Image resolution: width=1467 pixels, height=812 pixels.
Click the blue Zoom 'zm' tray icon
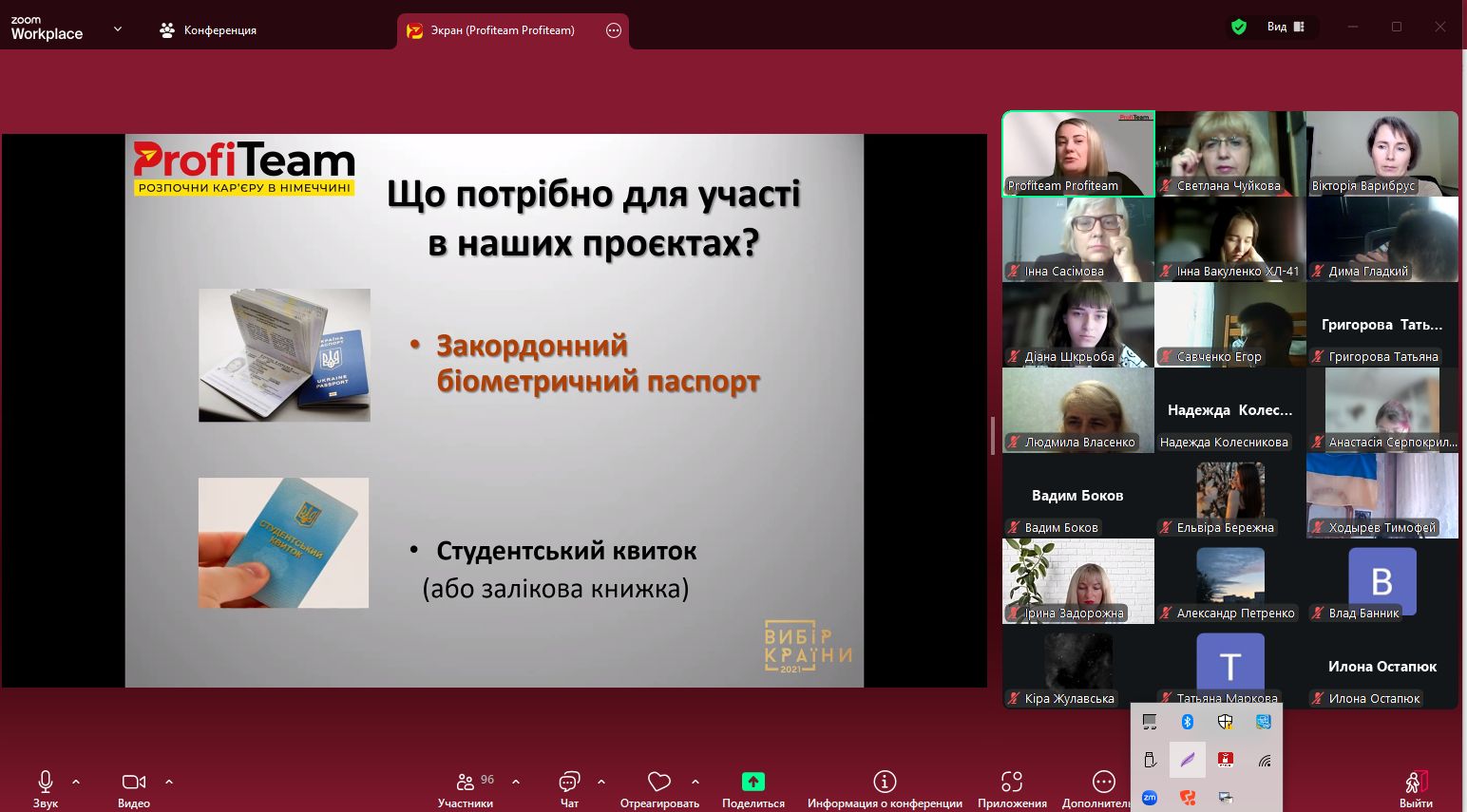pos(1150,798)
